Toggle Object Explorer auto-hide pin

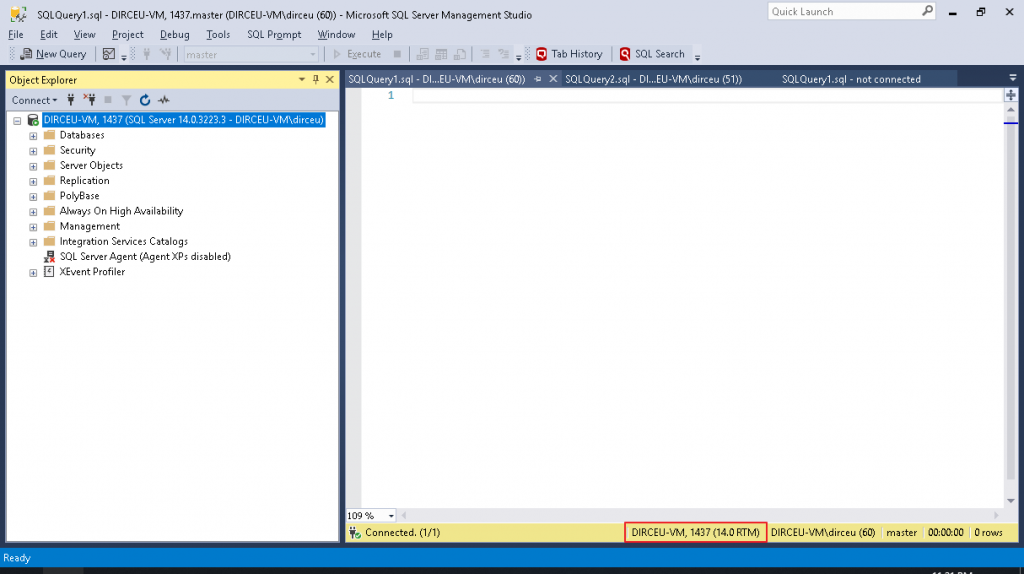point(316,80)
